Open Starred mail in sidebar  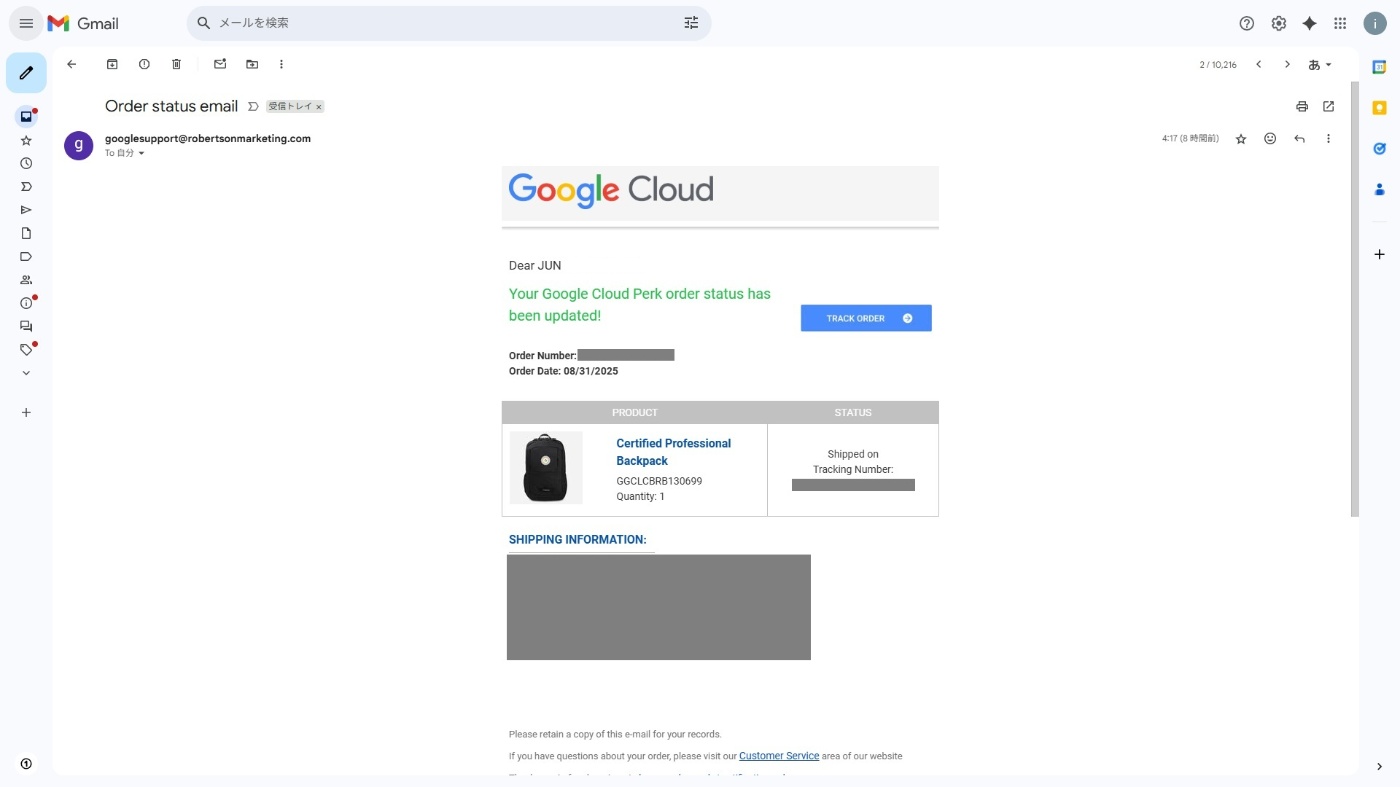click(x=26, y=140)
